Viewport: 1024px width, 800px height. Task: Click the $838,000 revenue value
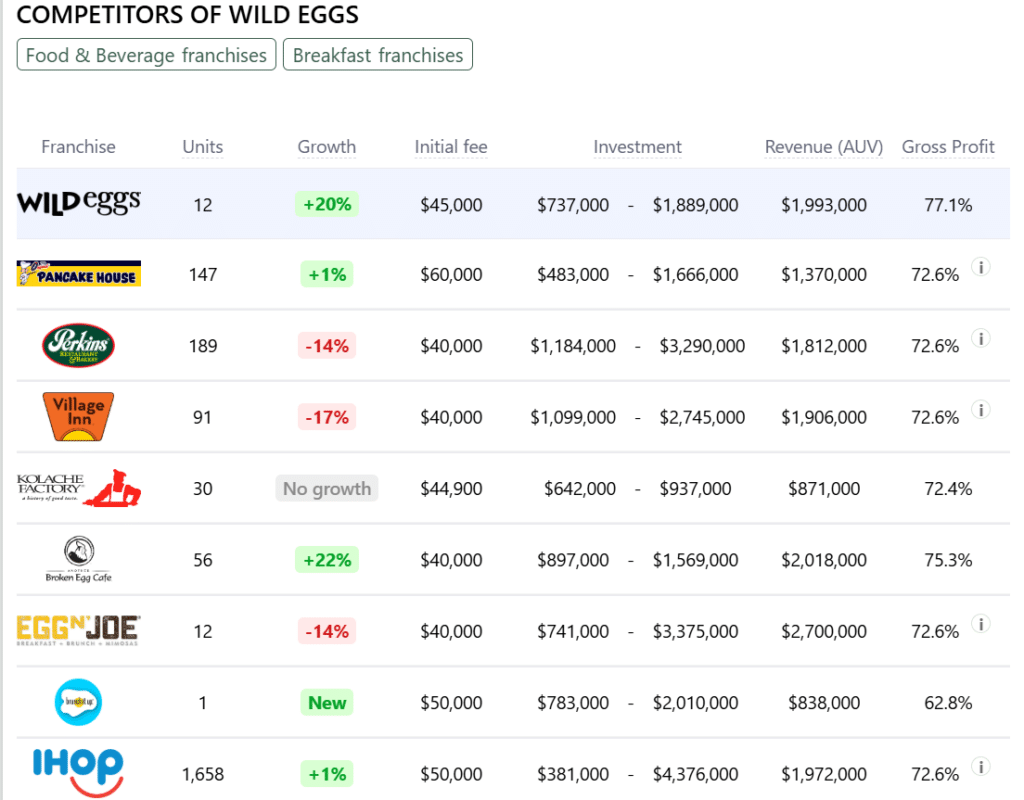point(824,703)
